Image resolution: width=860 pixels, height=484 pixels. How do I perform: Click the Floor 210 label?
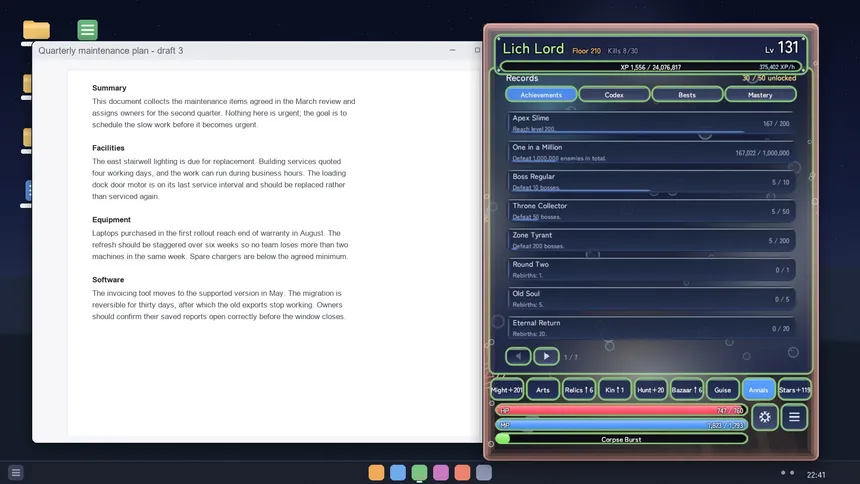586,51
